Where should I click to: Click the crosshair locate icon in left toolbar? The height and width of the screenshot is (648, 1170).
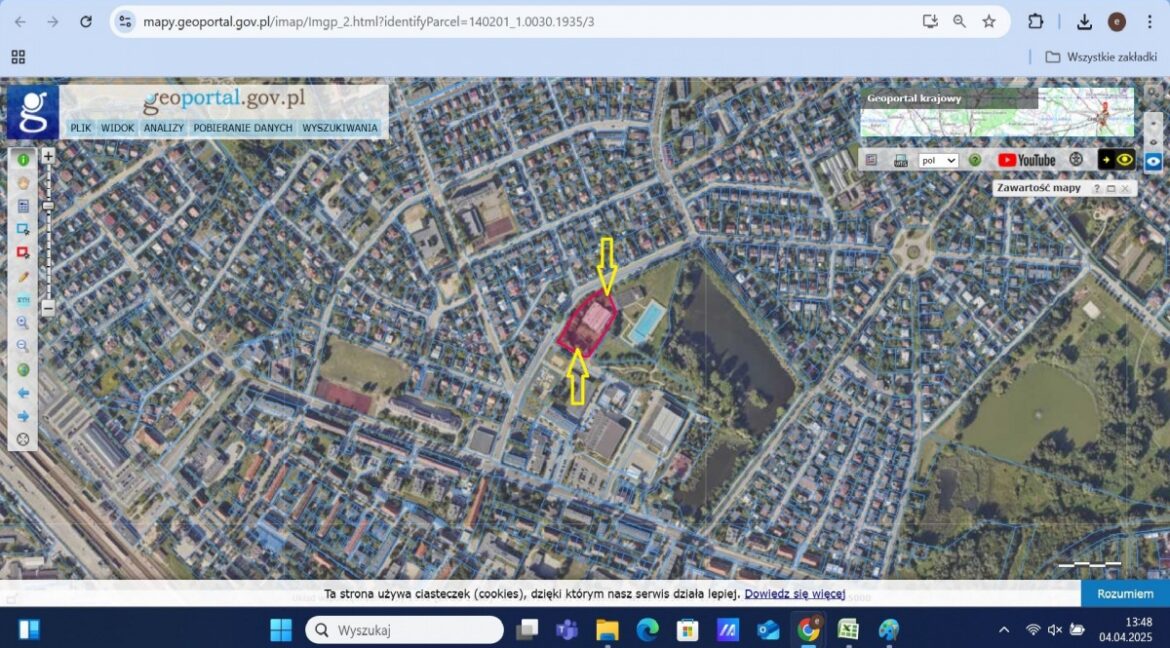23,440
